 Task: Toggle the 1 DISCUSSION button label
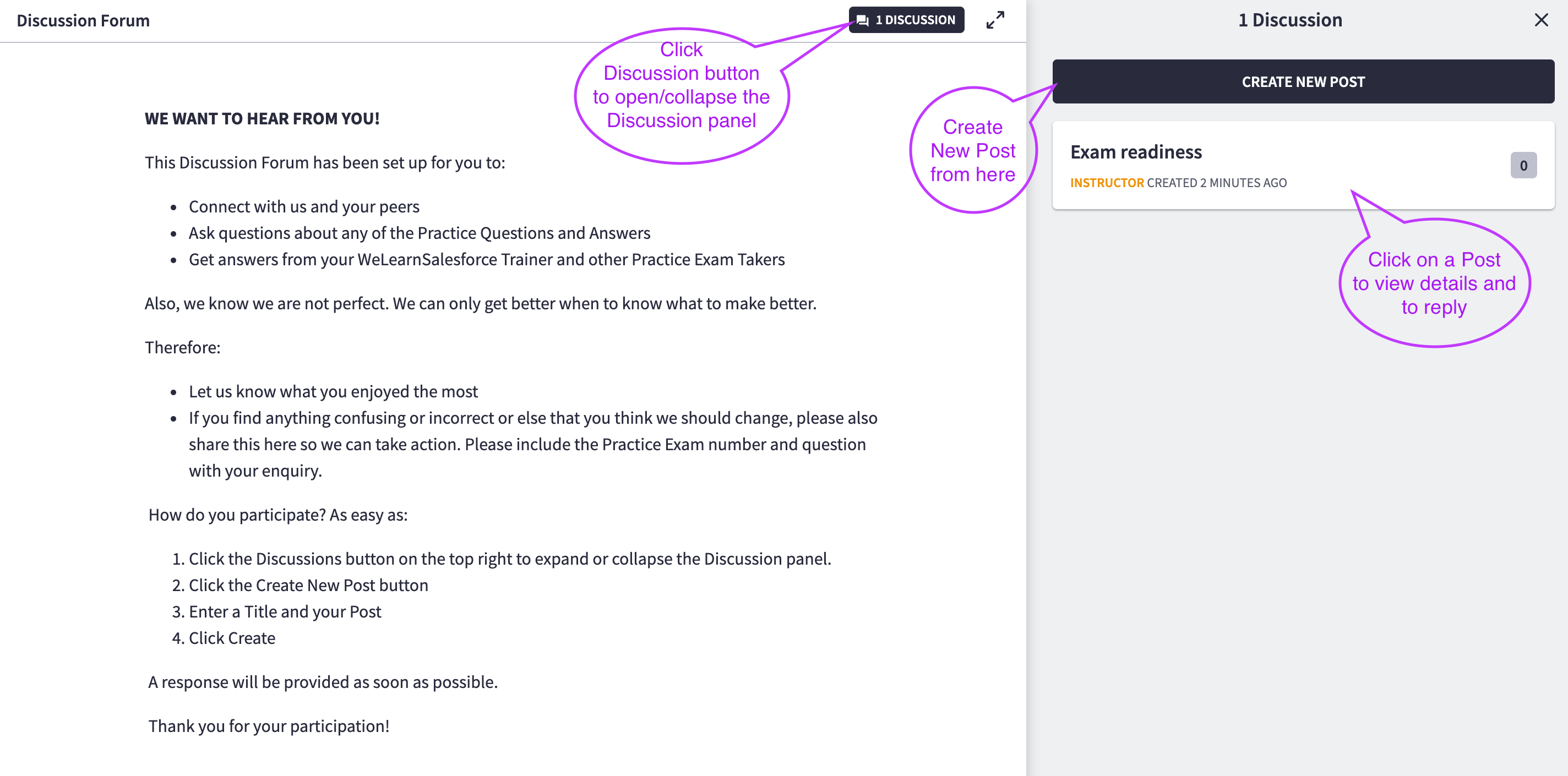click(x=915, y=20)
